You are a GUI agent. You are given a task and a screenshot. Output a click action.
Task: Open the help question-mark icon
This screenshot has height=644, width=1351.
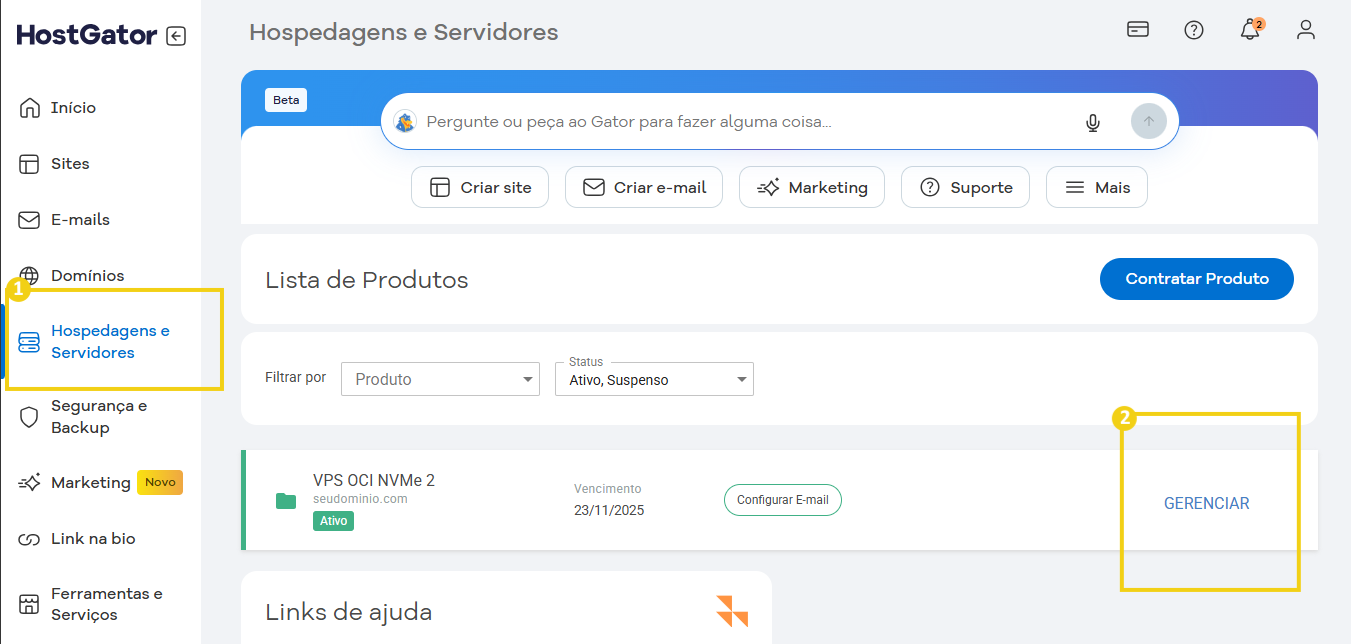(1193, 30)
